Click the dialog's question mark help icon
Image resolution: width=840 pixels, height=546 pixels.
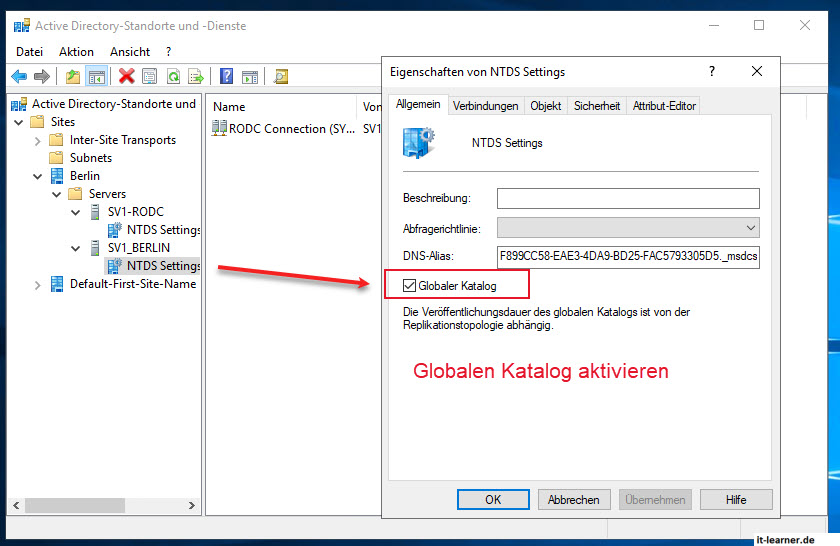click(711, 71)
